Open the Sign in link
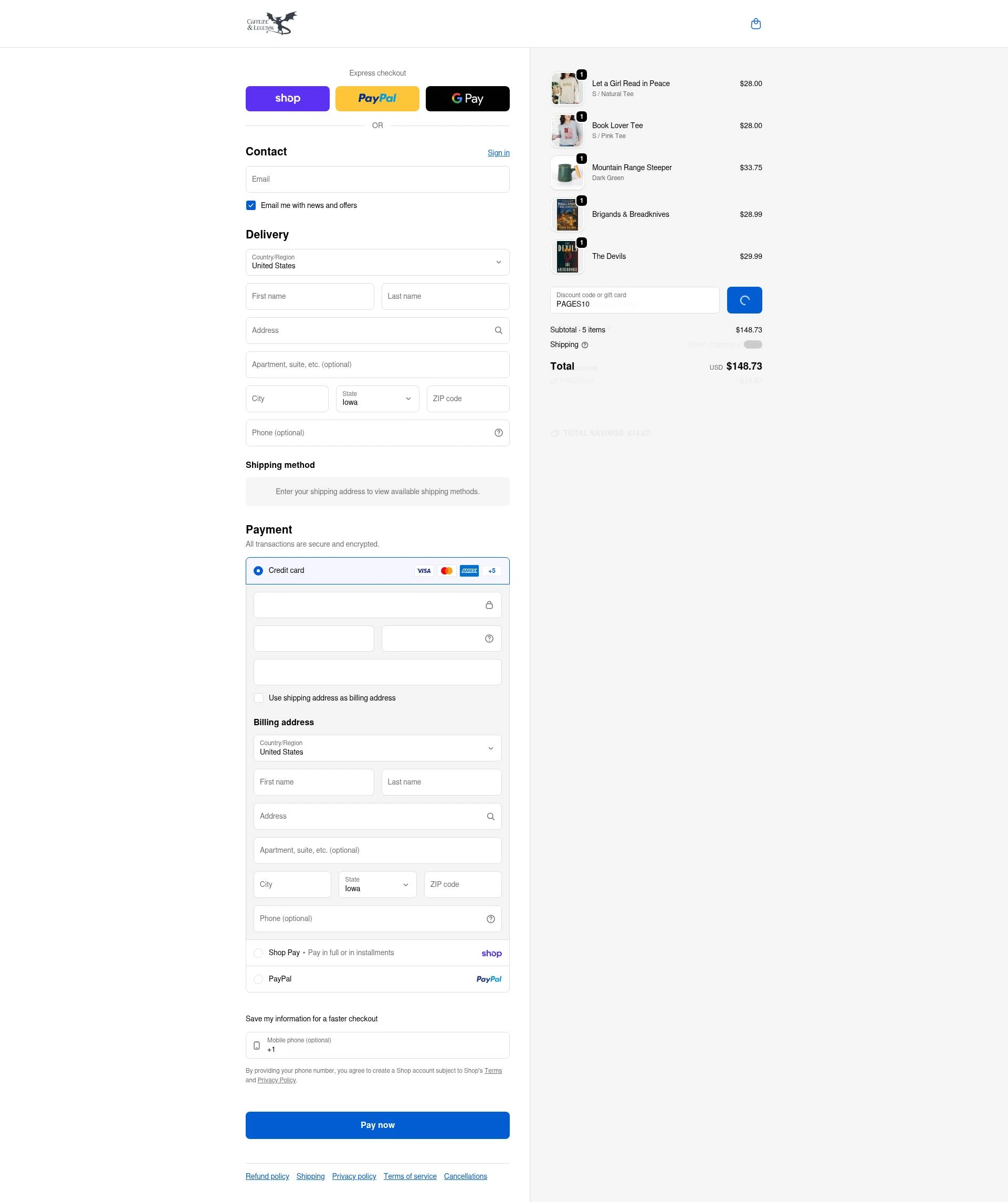Screen dimensions: 1008x1202 [498, 152]
